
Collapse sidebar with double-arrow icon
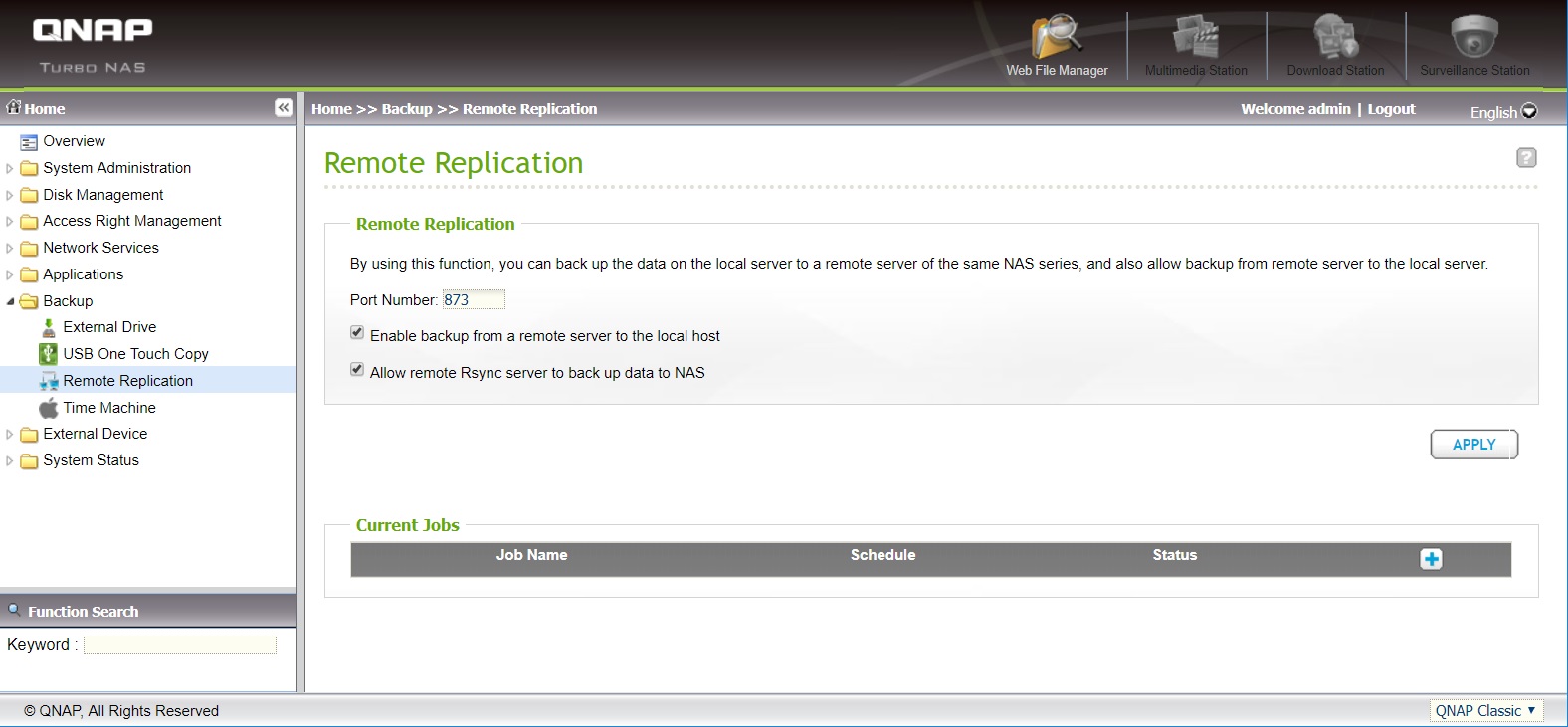(x=284, y=108)
